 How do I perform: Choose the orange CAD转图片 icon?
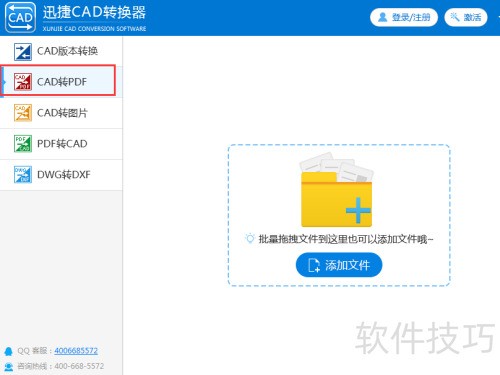[x=23, y=113]
